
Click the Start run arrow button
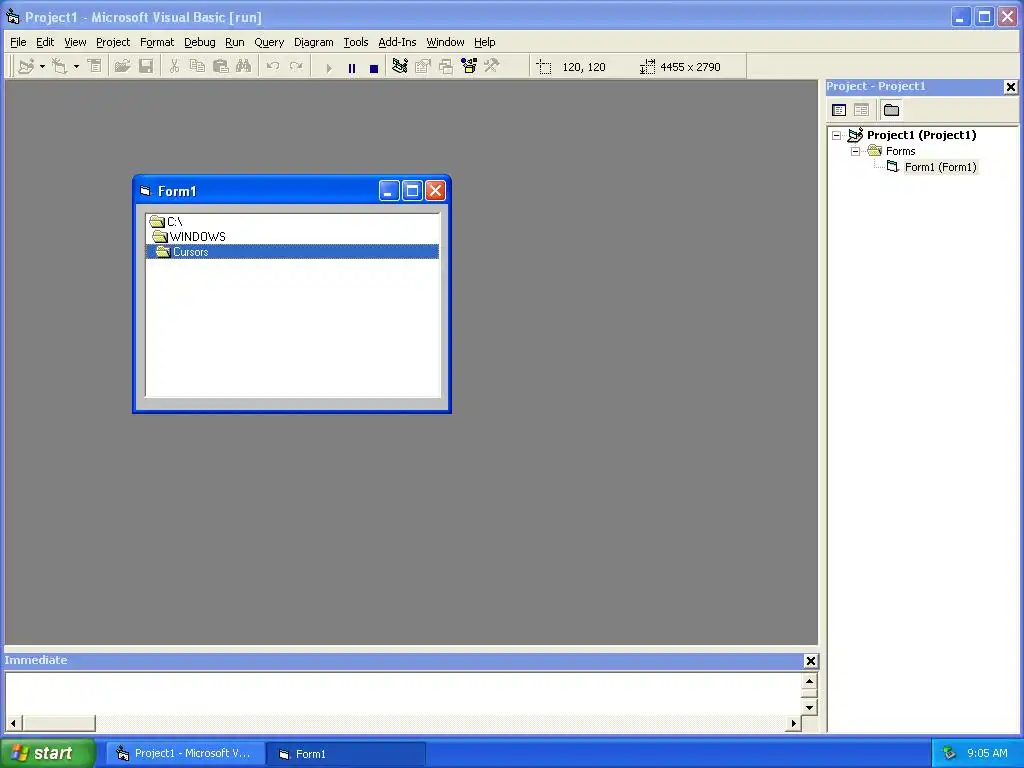(329, 67)
